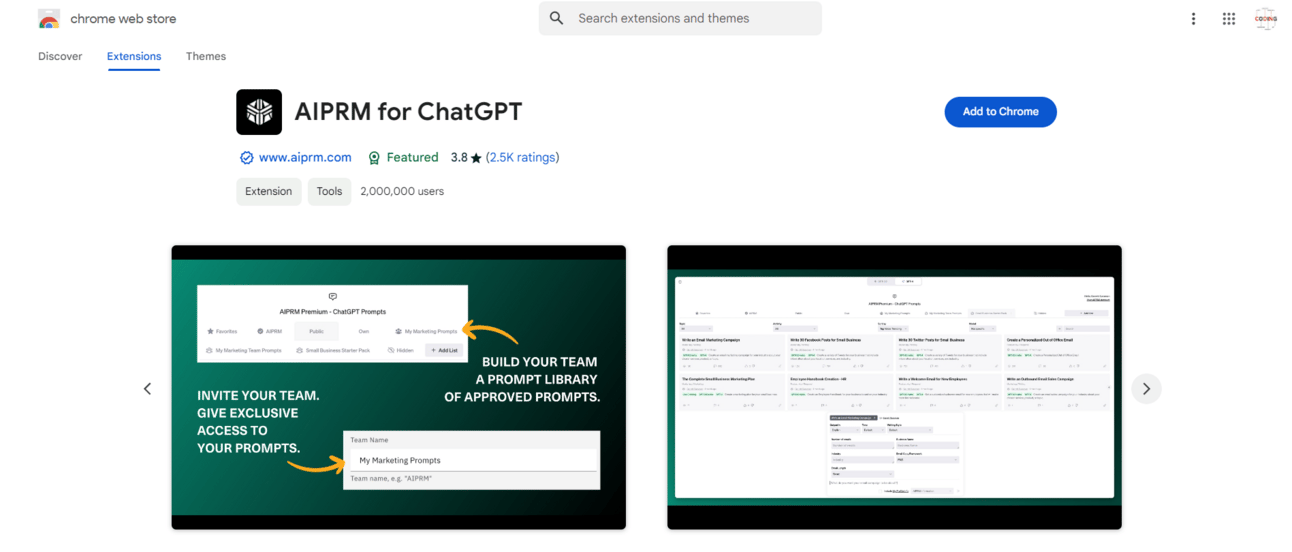Open the account profile avatar
1292x552 pixels.
[1266, 19]
